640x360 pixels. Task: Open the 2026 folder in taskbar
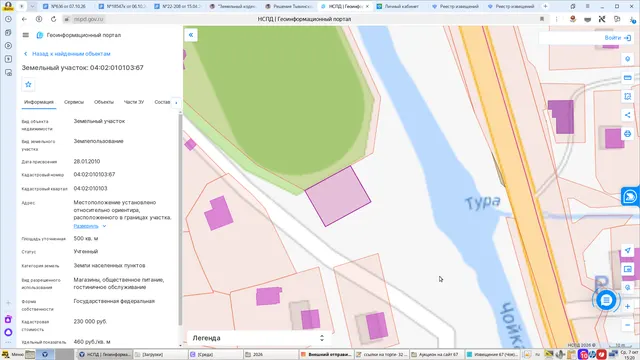(270, 354)
